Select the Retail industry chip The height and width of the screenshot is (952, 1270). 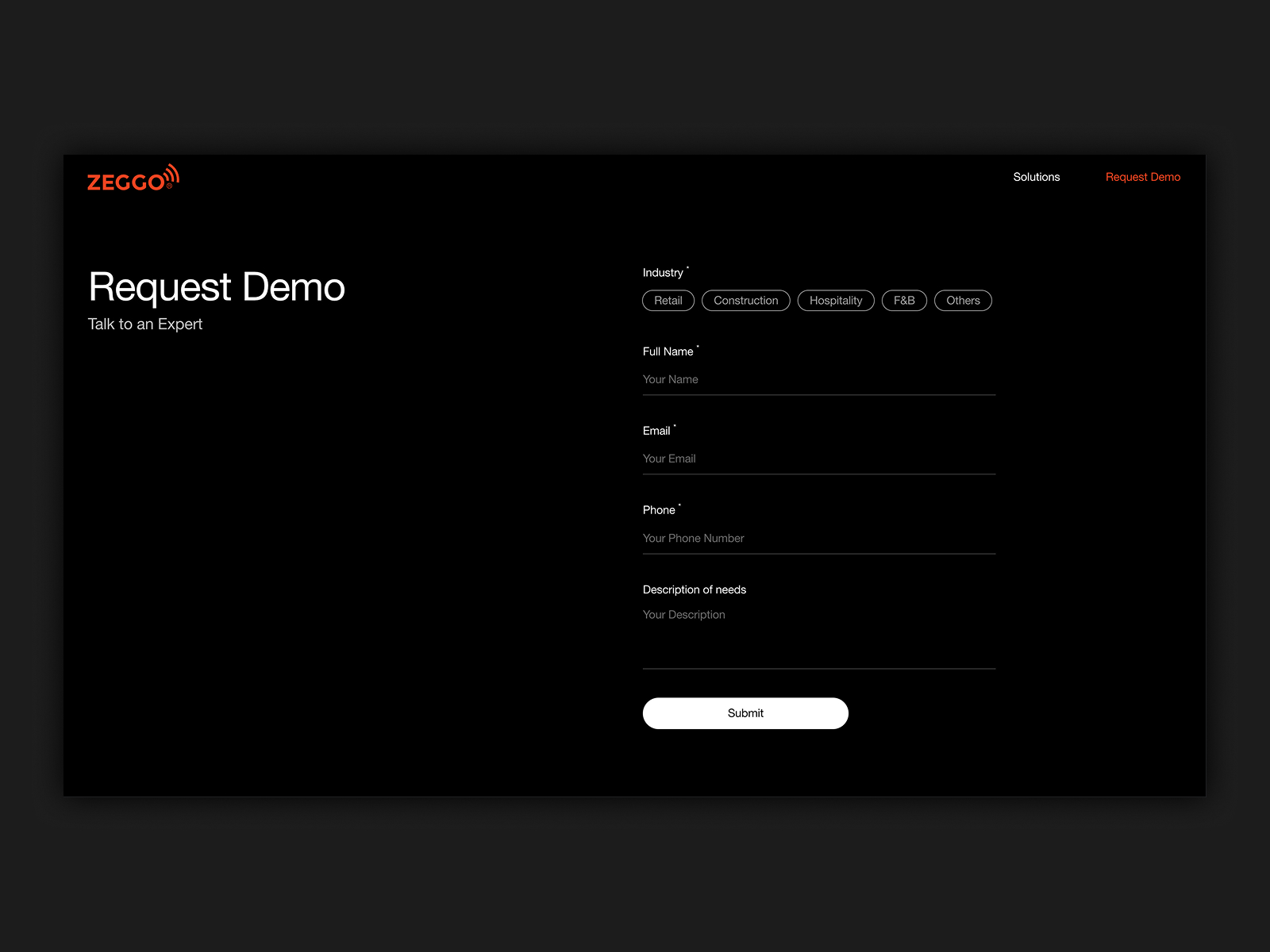[x=668, y=301]
